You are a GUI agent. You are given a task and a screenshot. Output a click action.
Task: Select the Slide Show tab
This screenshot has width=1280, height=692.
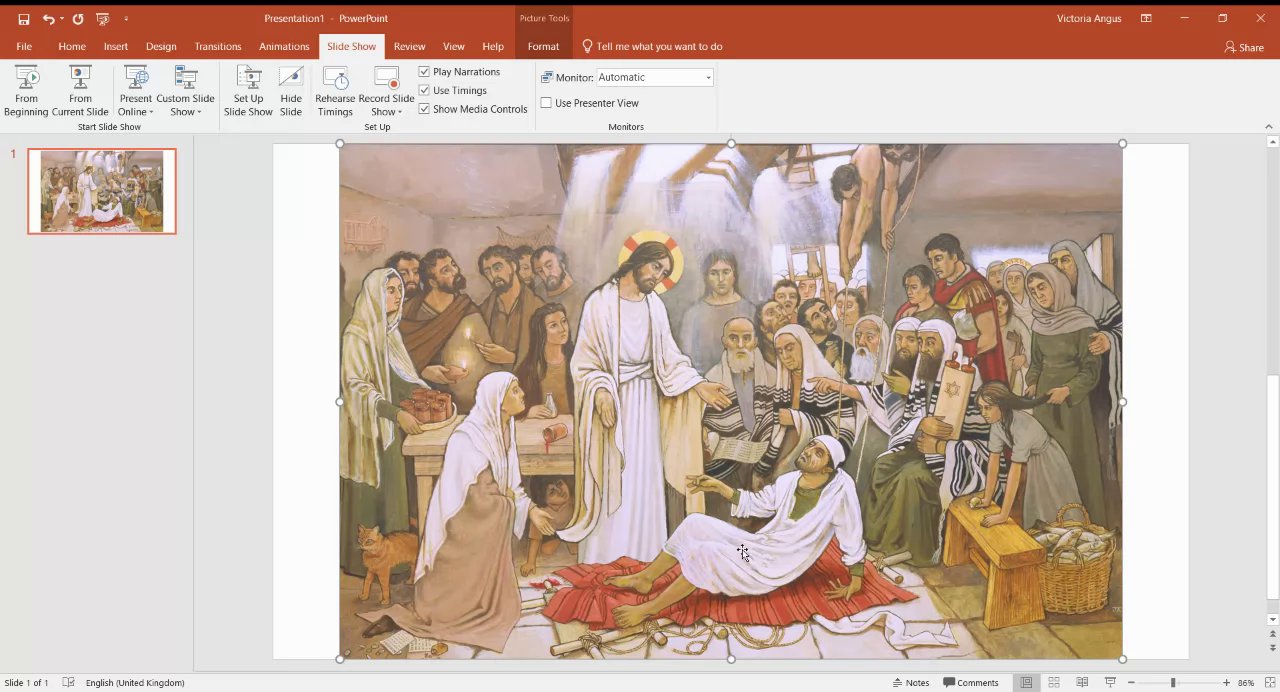[x=352, y=46]
